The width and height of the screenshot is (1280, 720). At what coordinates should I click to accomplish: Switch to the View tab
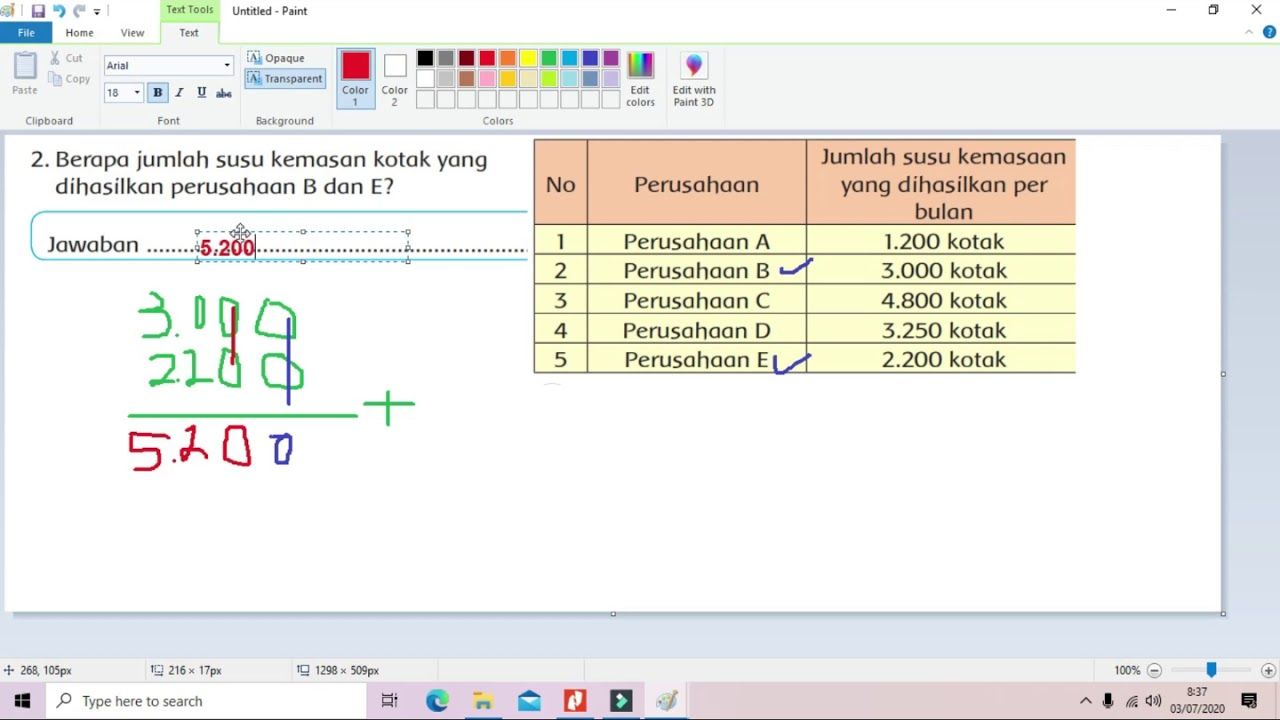(132, 33)
